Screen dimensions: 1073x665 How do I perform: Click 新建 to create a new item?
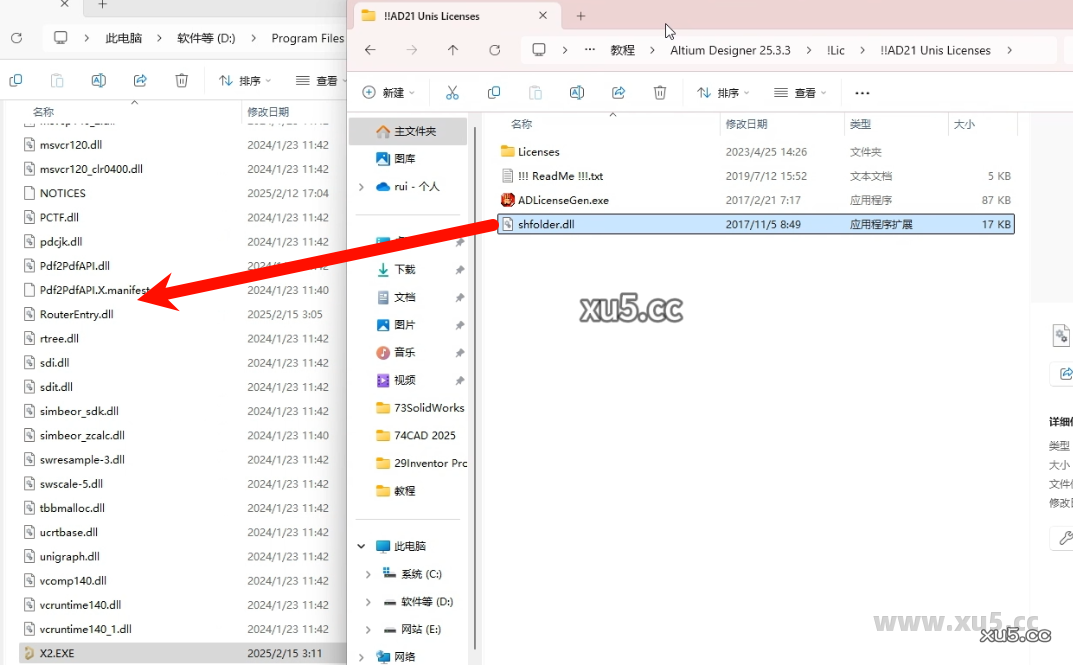[389, 92]
